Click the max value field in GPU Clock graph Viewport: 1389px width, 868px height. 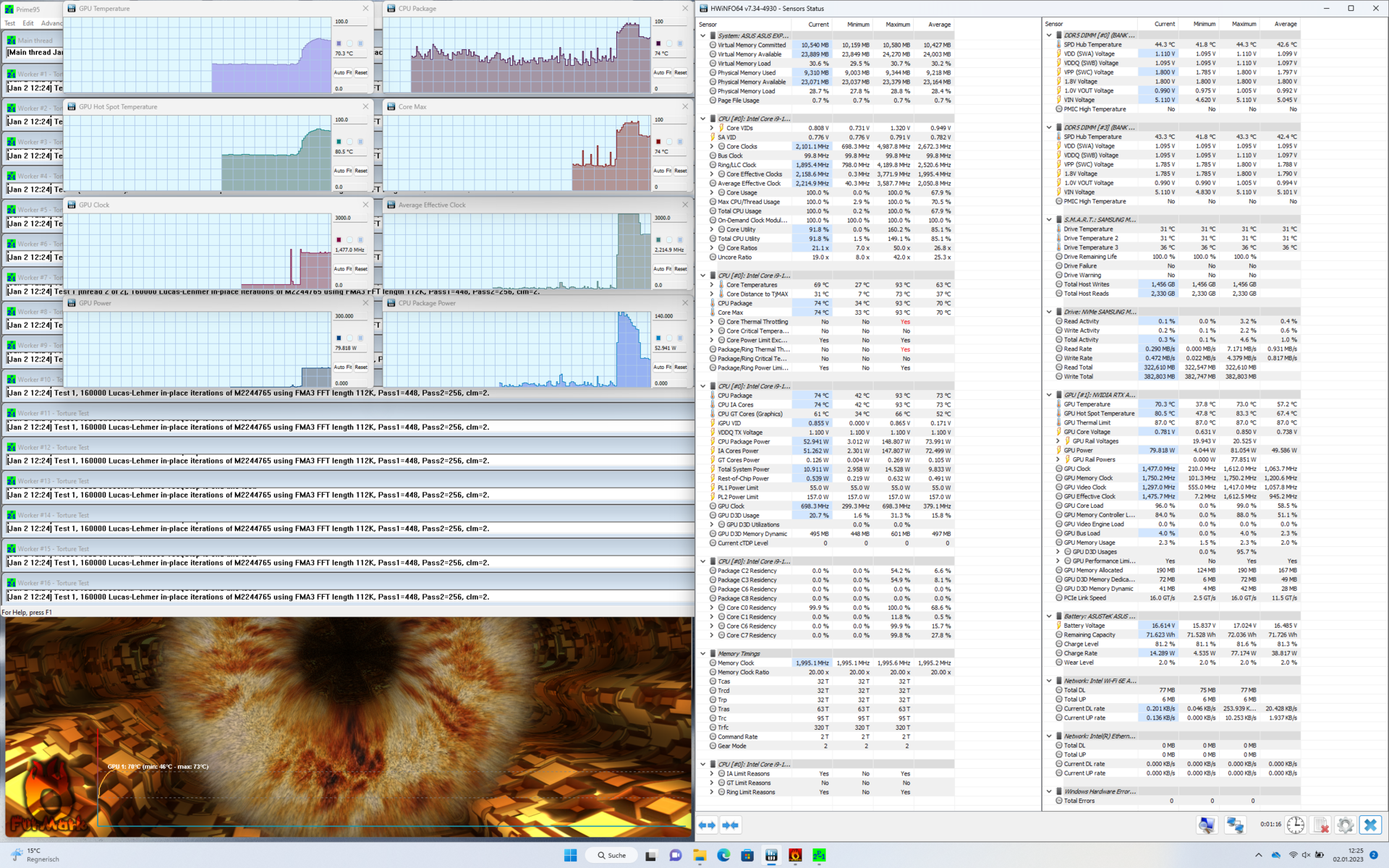coord(350,218)
